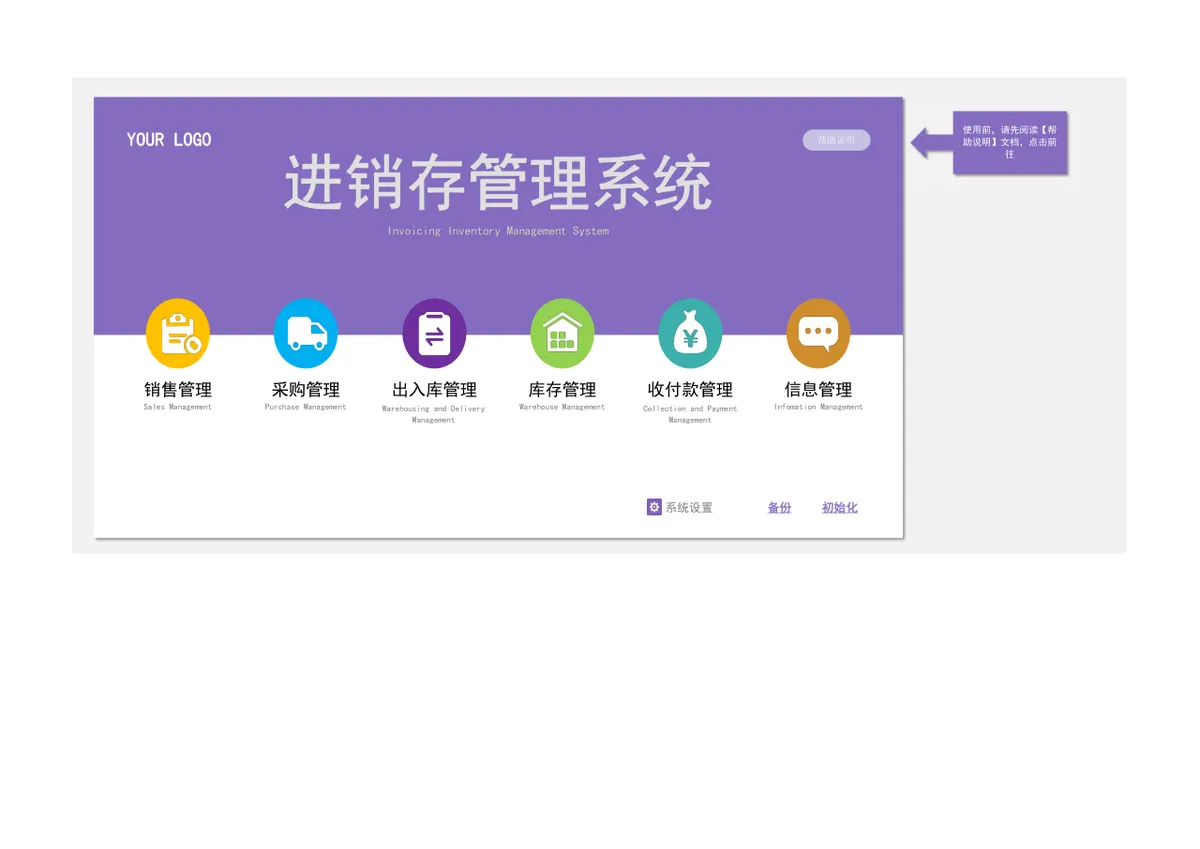Select the 收付款管理 label
The height and width of the screenshot is (849, 1200).
coord(690,390)
